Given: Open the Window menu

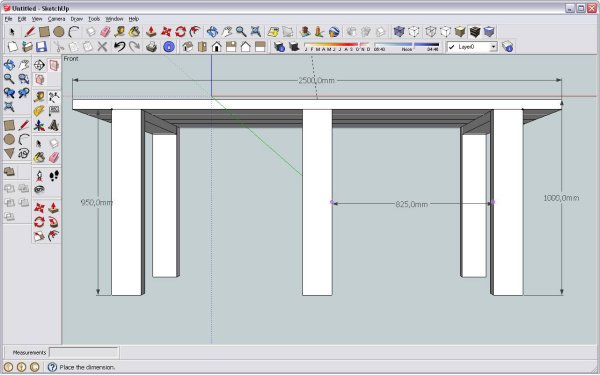Looking at the screenshot, I should pyautogui.click(x=114, y=19).
